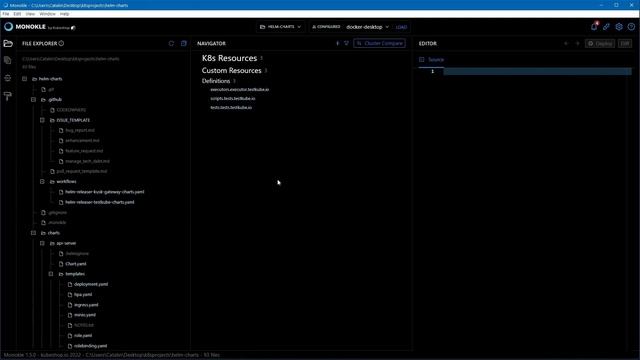Collapse the api-server folder
This screenshot has height=360, width=640.
pyautogui.click(x=42, y=243)
